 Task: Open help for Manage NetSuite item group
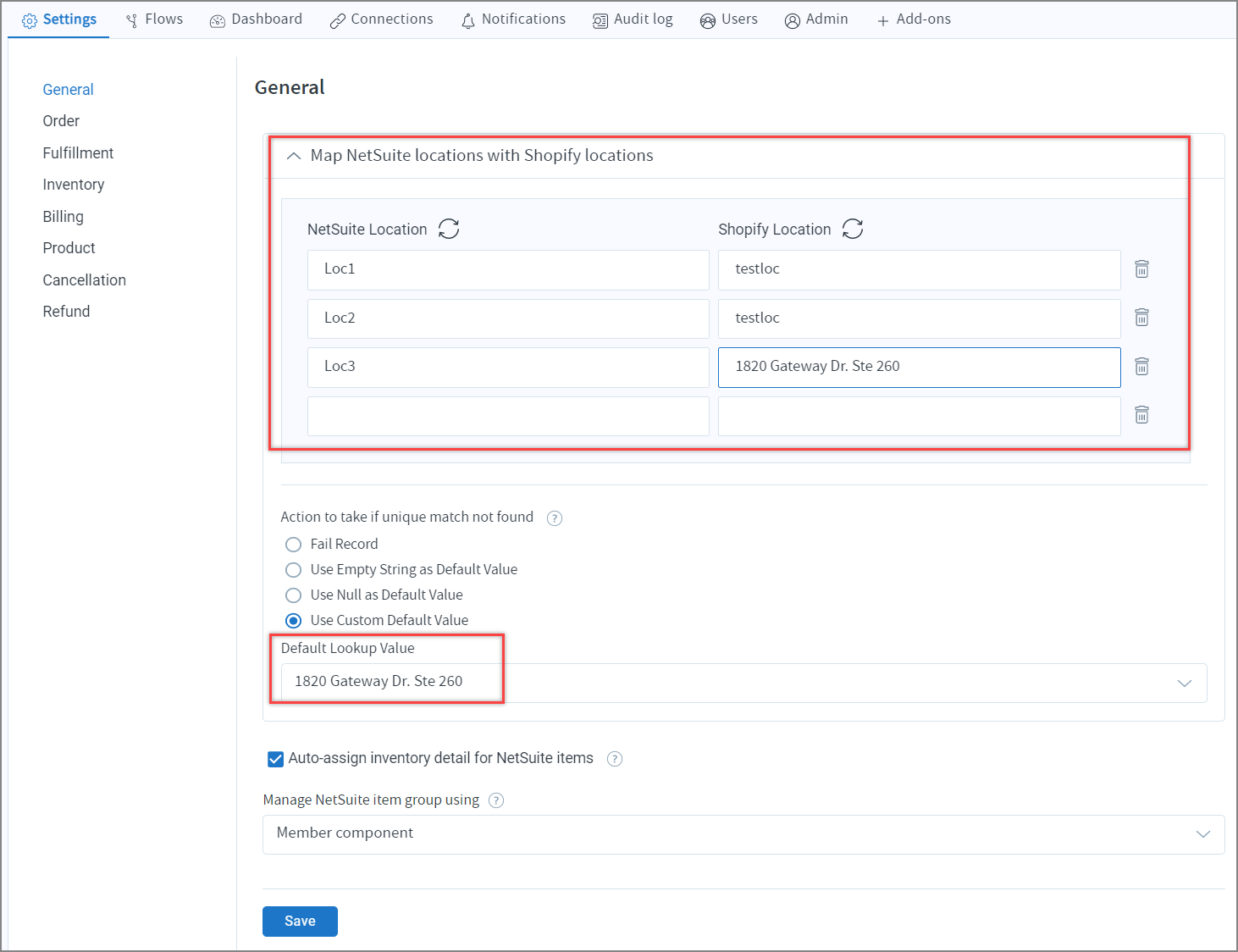click(496, 800)
